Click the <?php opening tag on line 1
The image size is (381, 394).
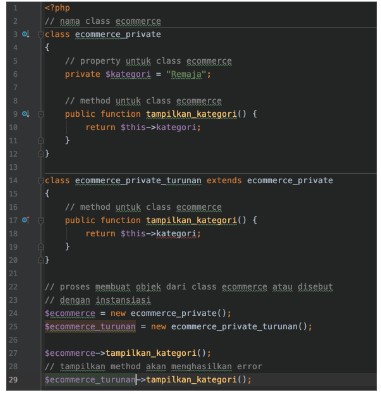click(x=57, y=8)
